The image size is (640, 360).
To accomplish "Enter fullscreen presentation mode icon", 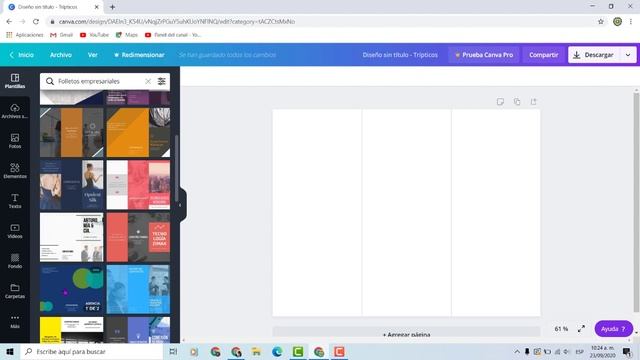I will tap(581, 329).
